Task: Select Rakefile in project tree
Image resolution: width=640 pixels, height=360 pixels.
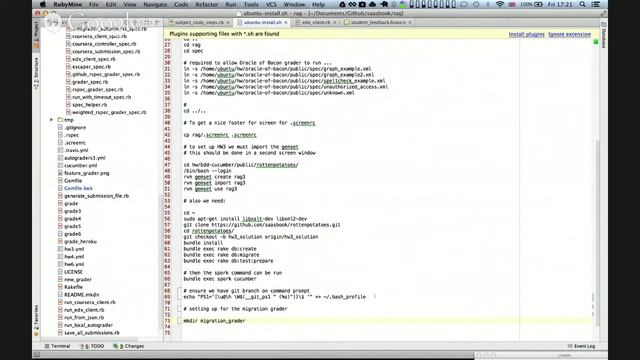Action: pos(73,287)
